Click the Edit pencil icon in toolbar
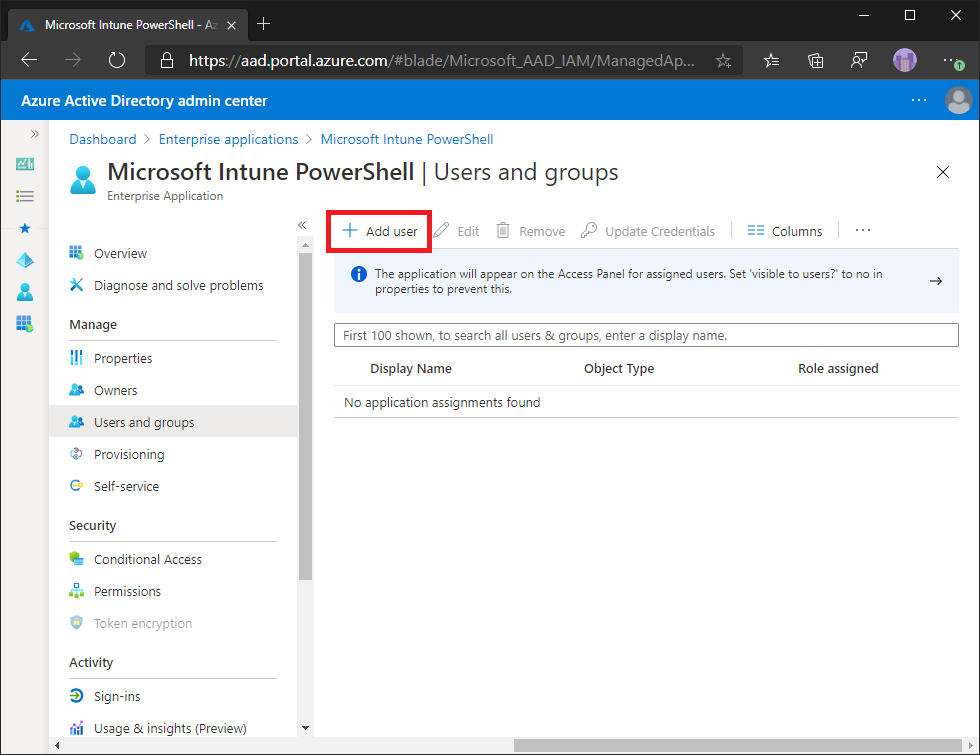The width and height of the screenshot is (980, 755). coord(441,231)
